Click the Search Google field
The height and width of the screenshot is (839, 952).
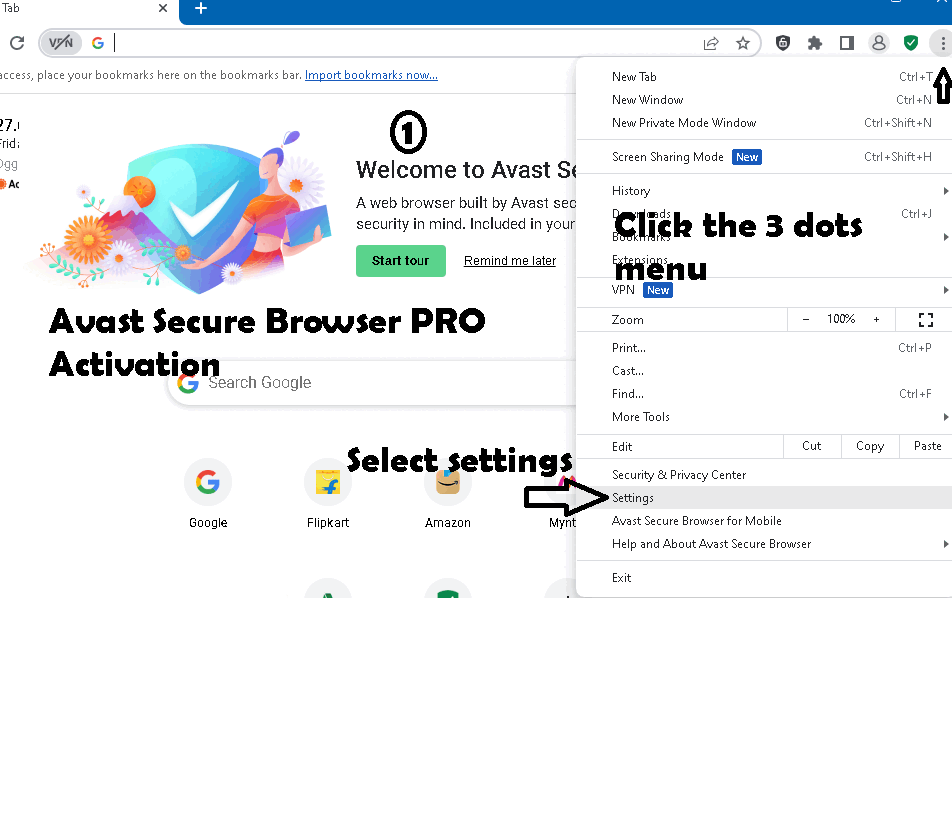click(300, 382)
